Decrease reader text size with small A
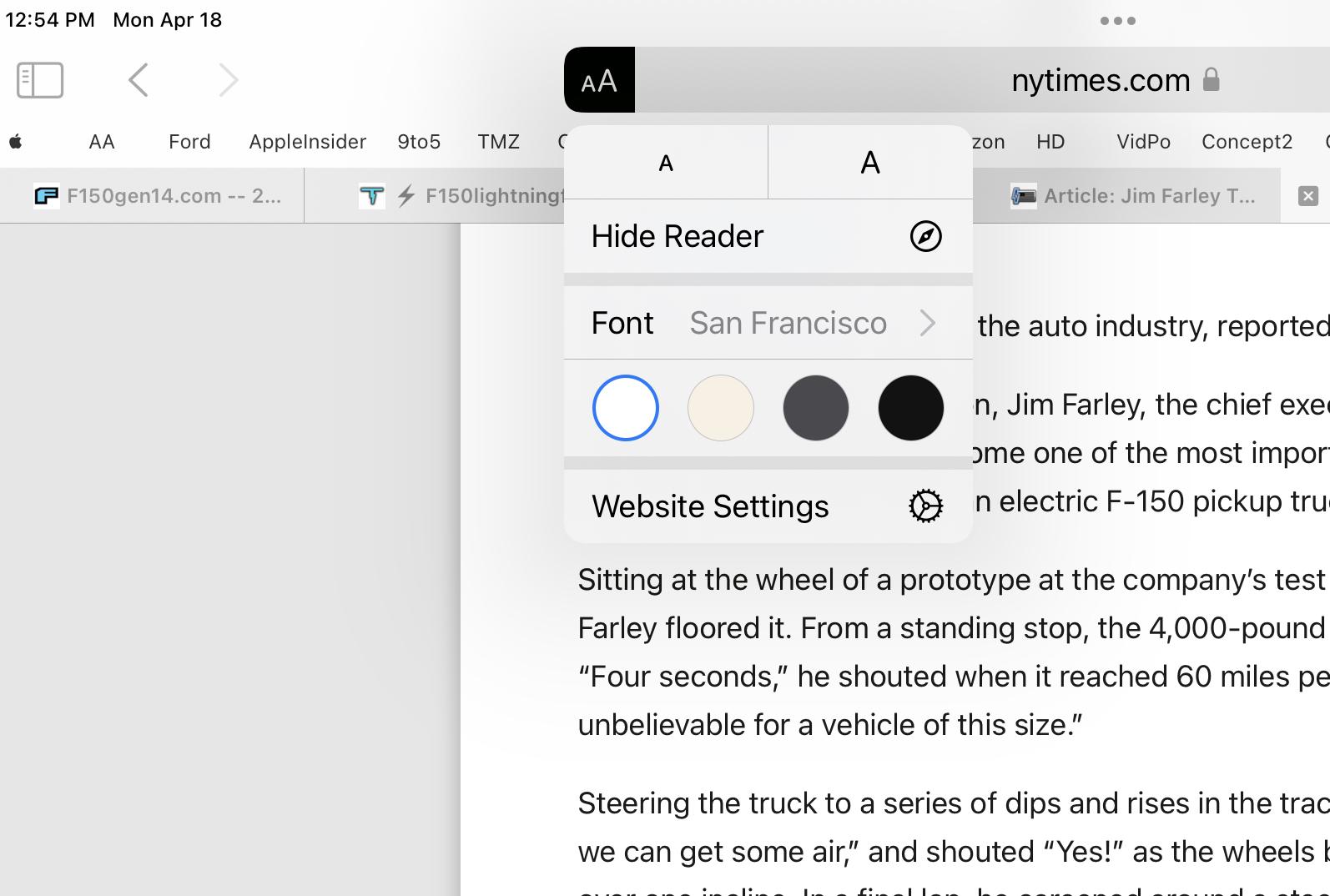This screenshot has width=1330, height=896. [x=666, y=163]
